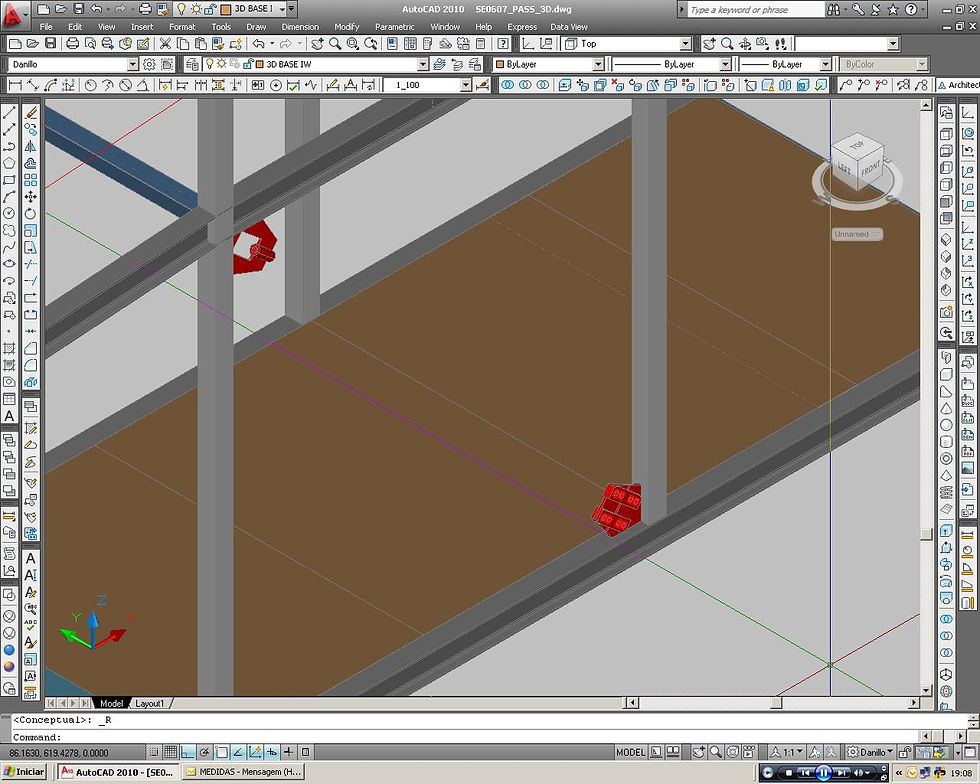Pause playback in the media player toolbar
980x784 pixels.
[823, 773]
